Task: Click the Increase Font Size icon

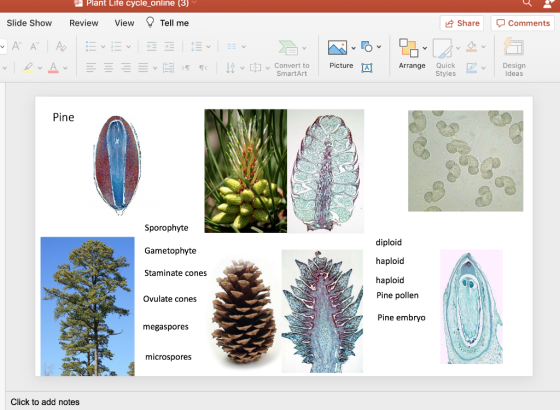Action: point(17,46)
